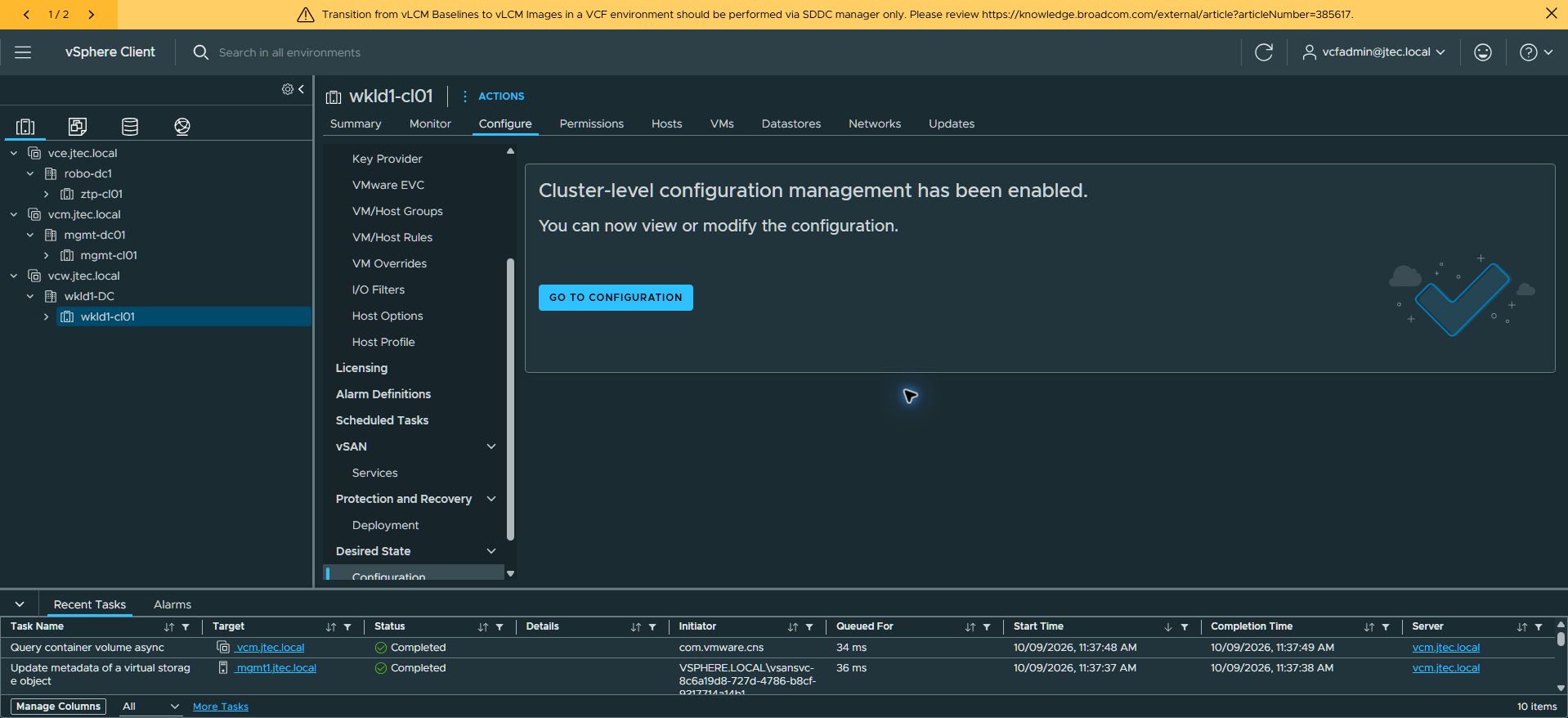Viewport: 1568px width, 718px height.
Task: Sort by the Target column
Action: [x=330, y=627]
